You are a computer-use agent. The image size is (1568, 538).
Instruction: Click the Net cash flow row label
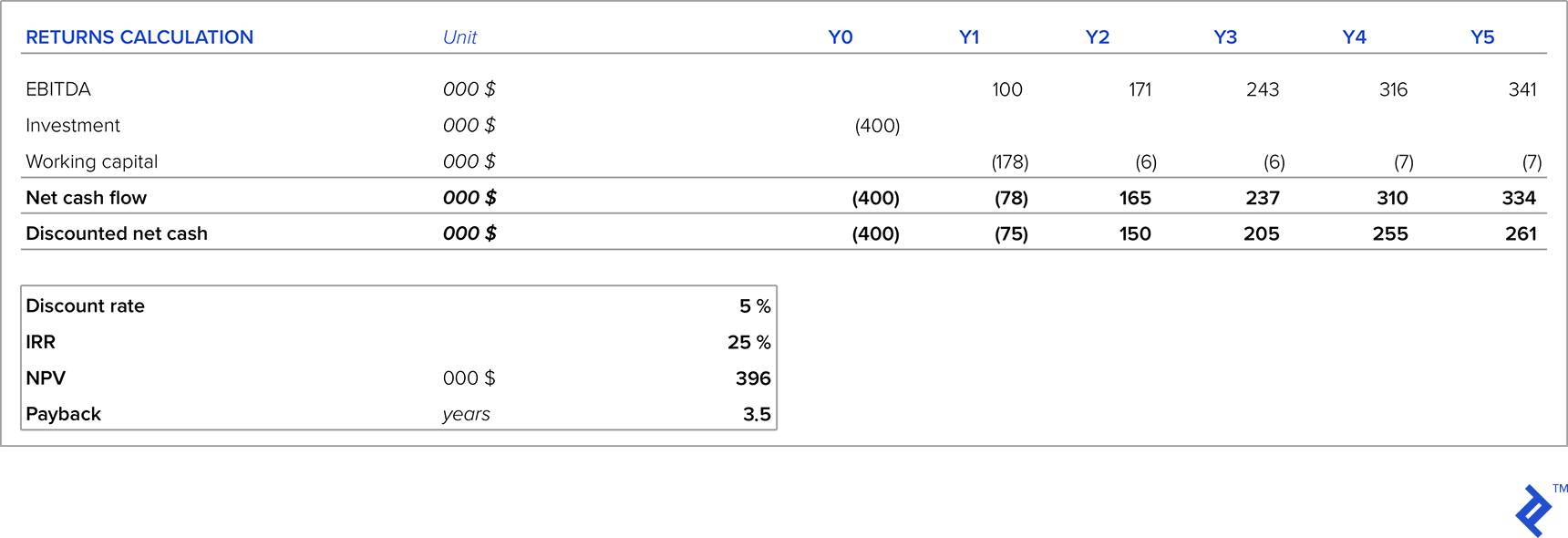tap(86, 198)
